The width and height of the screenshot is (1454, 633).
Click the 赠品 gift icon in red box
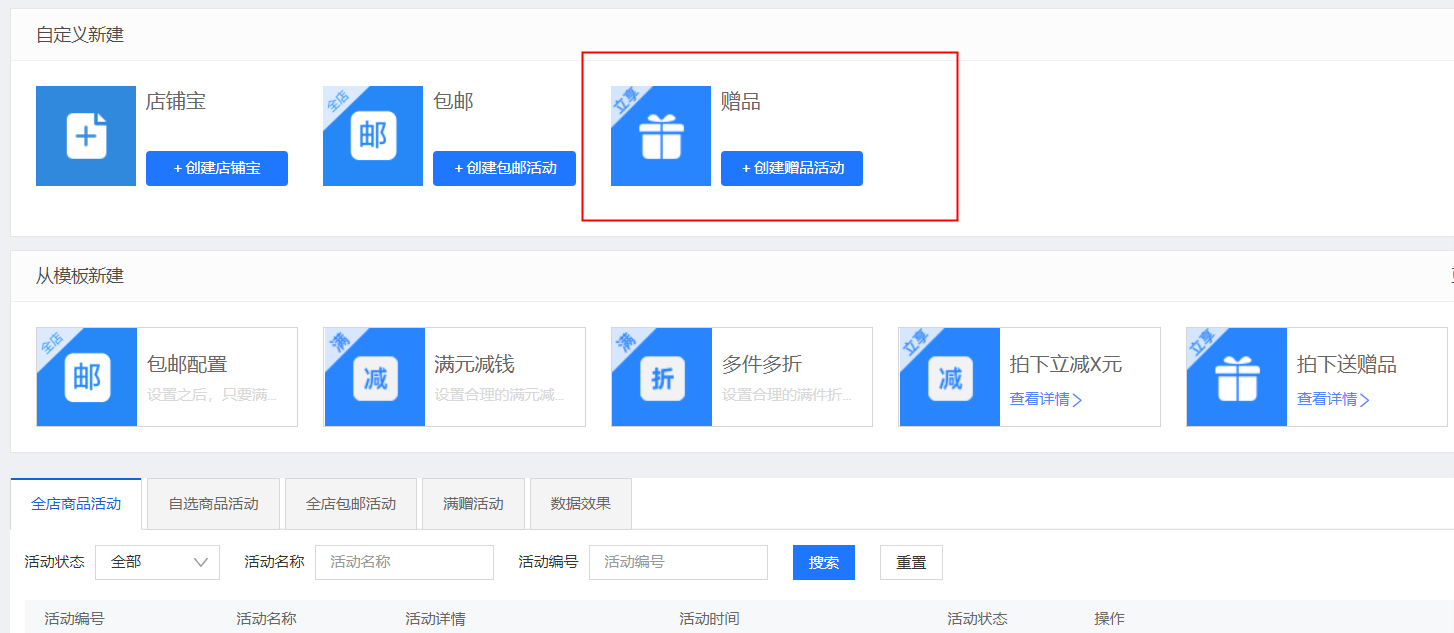pyautogui.click(x=660, y=135)
